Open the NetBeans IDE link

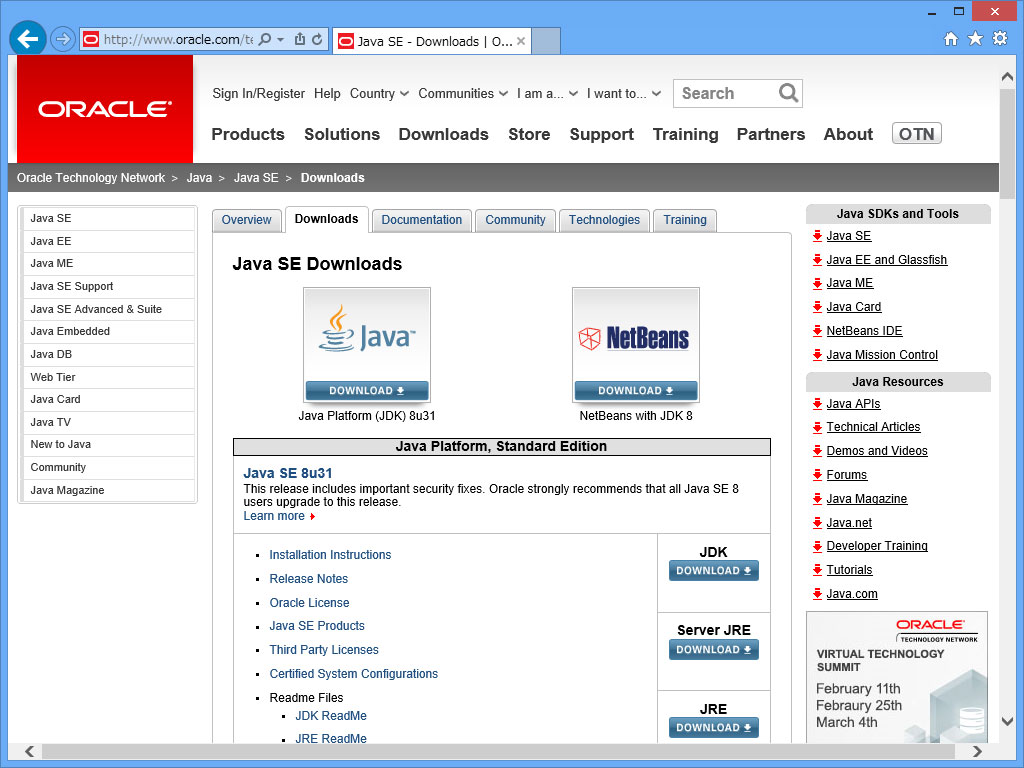[x=864, y=330]
